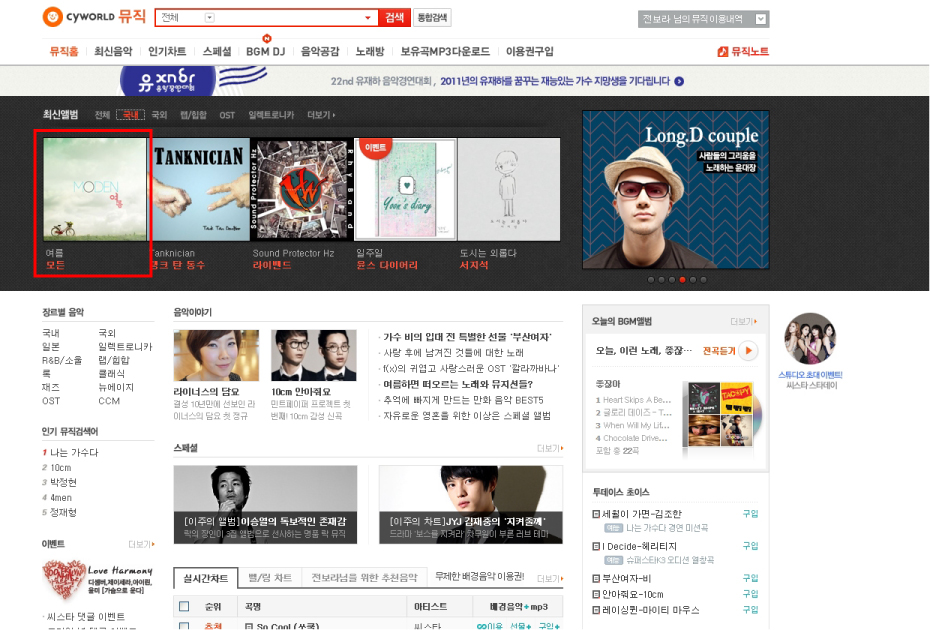Open the R&B/소울 genre link
Viewport: 930px width, 630px height.
point(62,360)
